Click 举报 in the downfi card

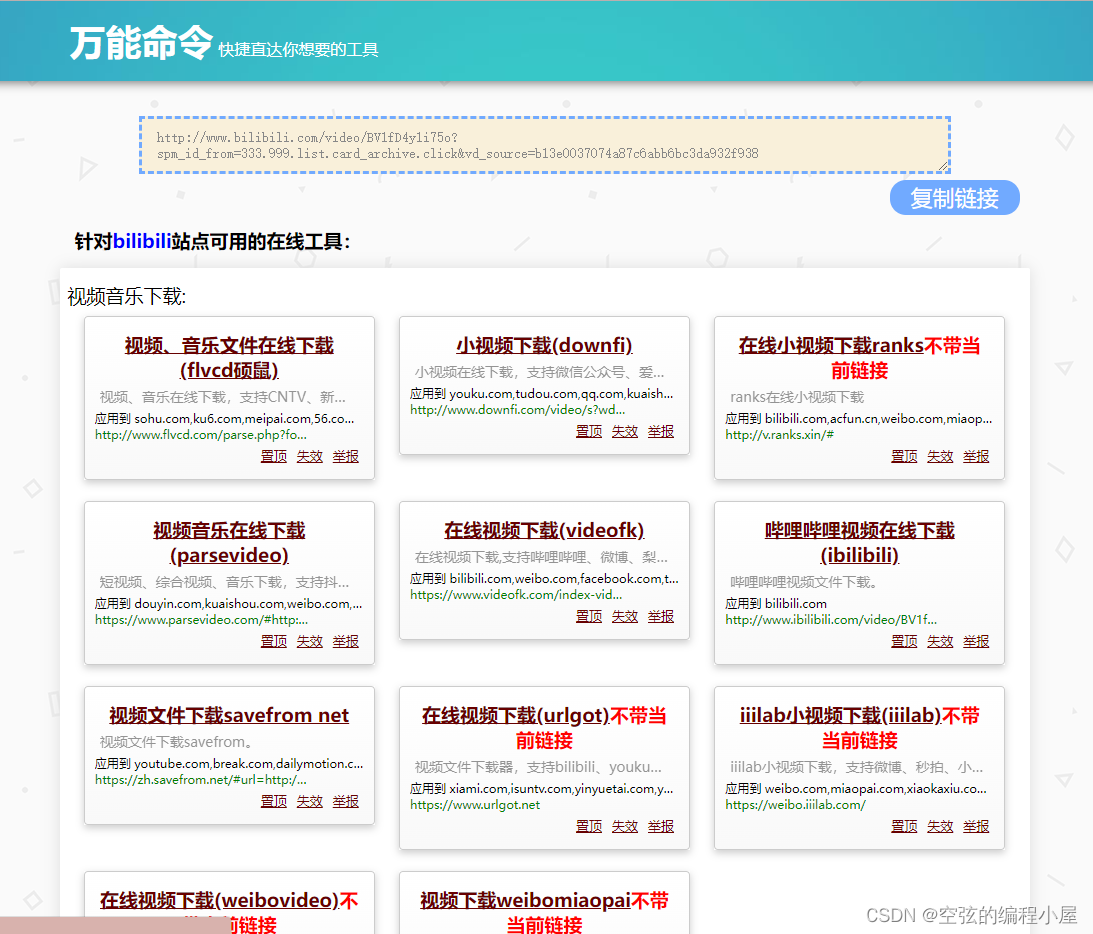tap(661, 431)
